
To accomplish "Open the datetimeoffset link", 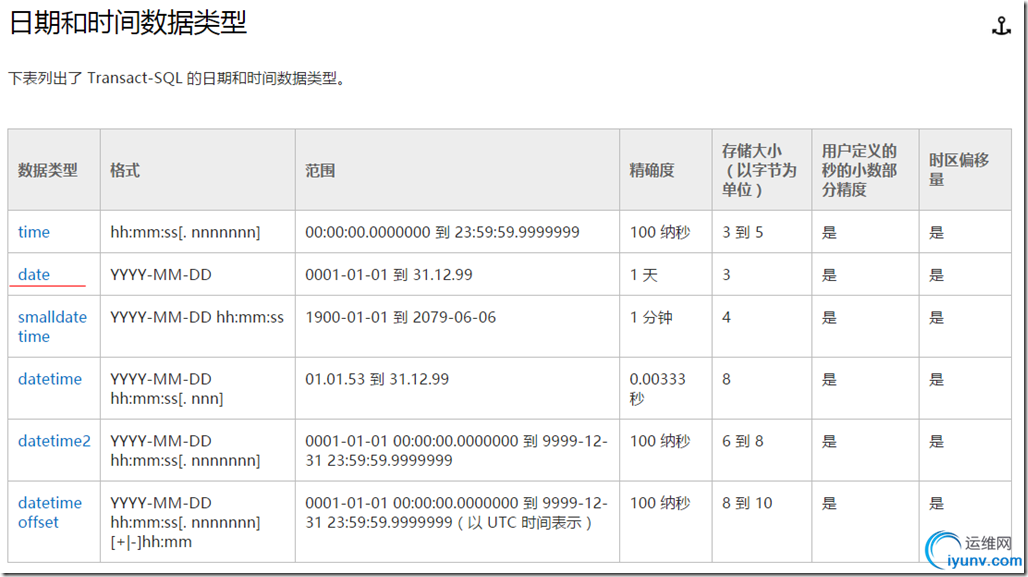I will tap(50, 512).
